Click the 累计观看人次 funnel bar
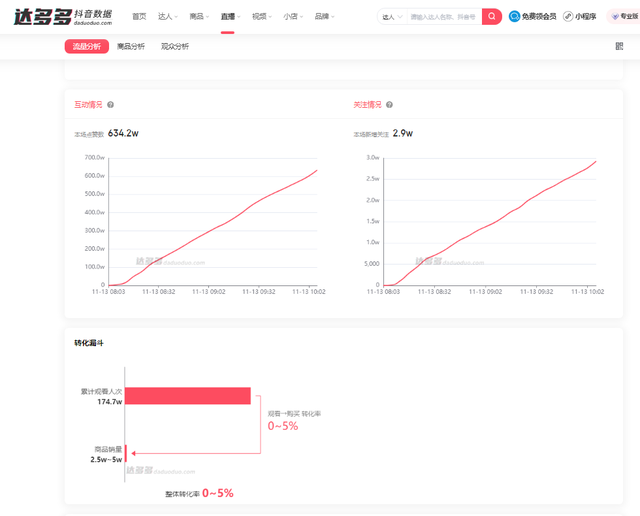Screen dimensions: 640x516 (188, 396)
